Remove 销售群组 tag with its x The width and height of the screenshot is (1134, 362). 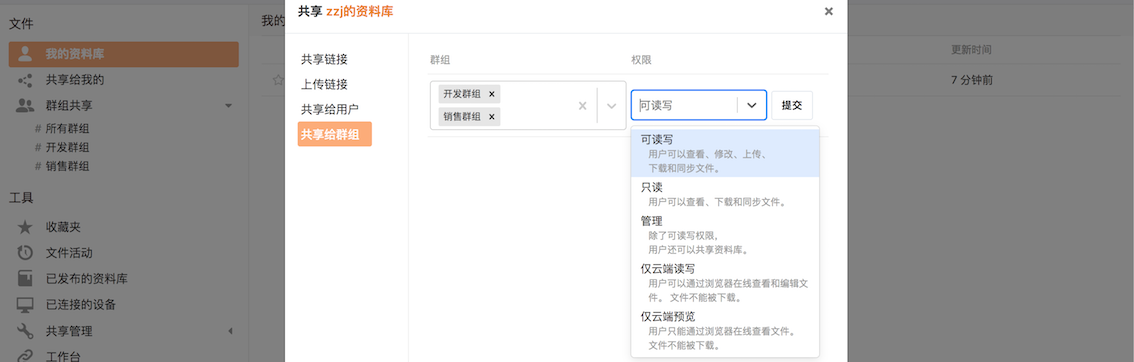pos(492,116)
